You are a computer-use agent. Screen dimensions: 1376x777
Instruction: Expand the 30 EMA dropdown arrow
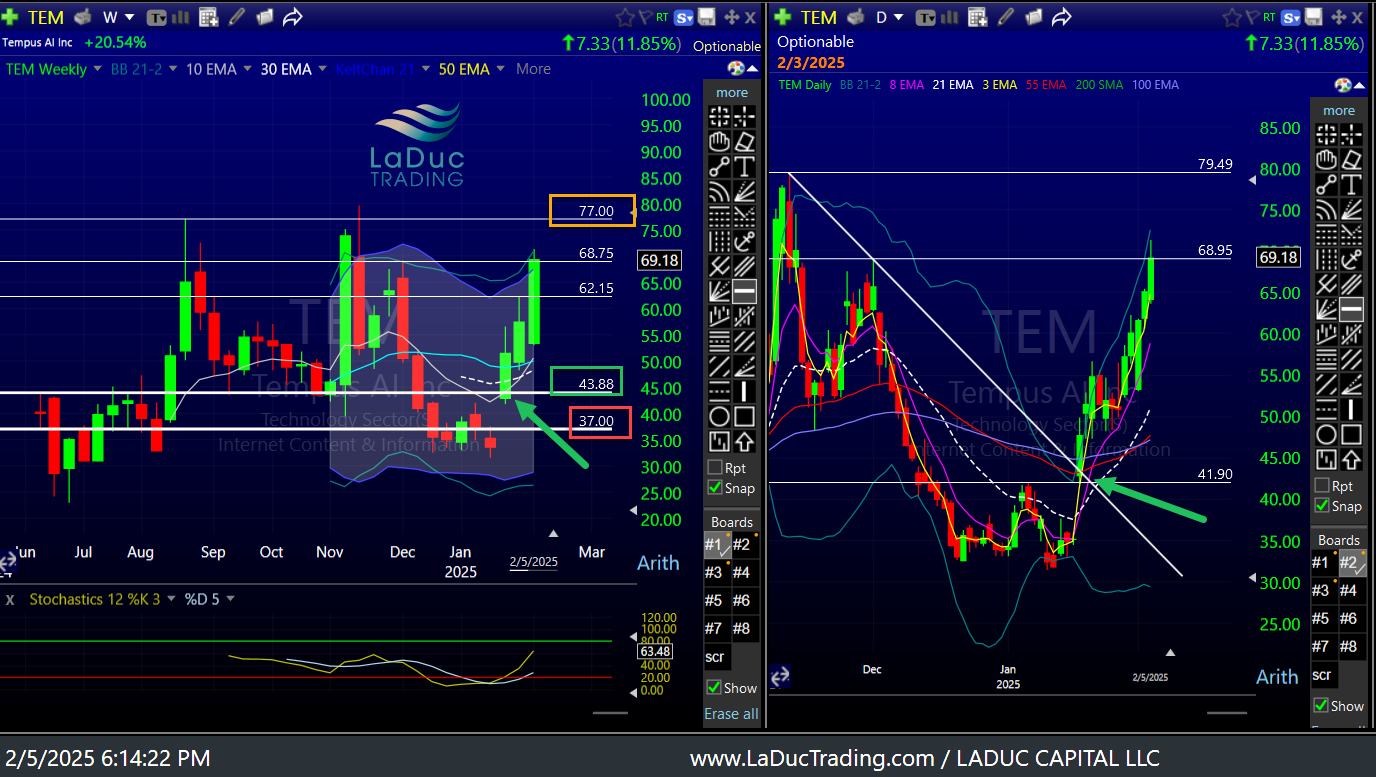pyautogui.click(x=320, y=69)
